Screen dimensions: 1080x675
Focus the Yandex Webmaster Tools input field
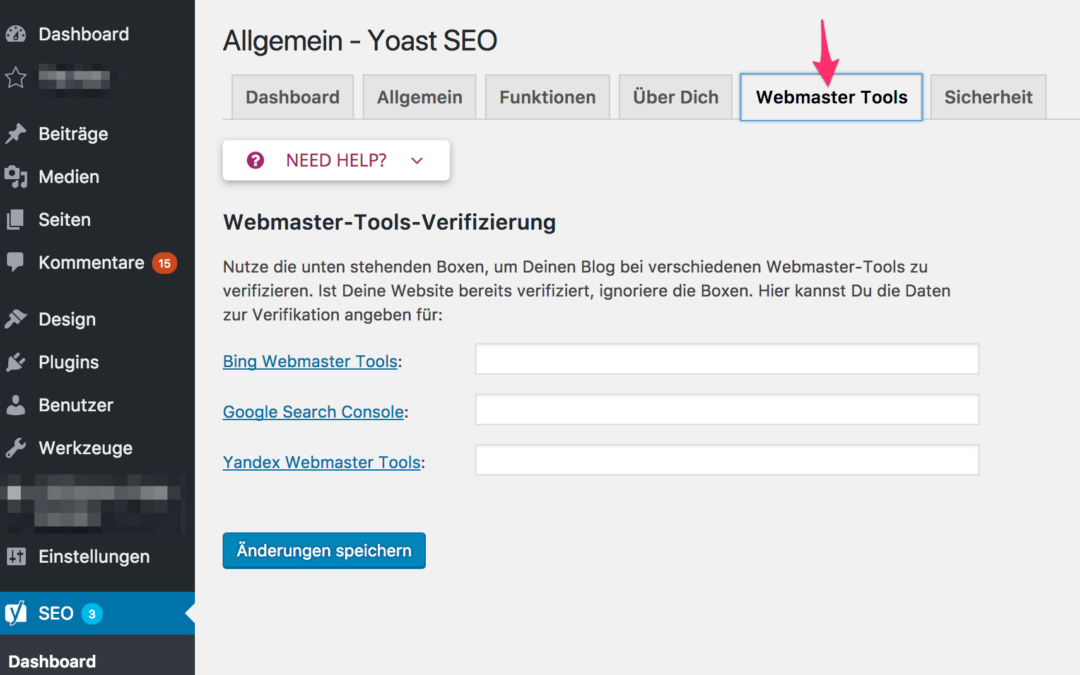[726, 461]
